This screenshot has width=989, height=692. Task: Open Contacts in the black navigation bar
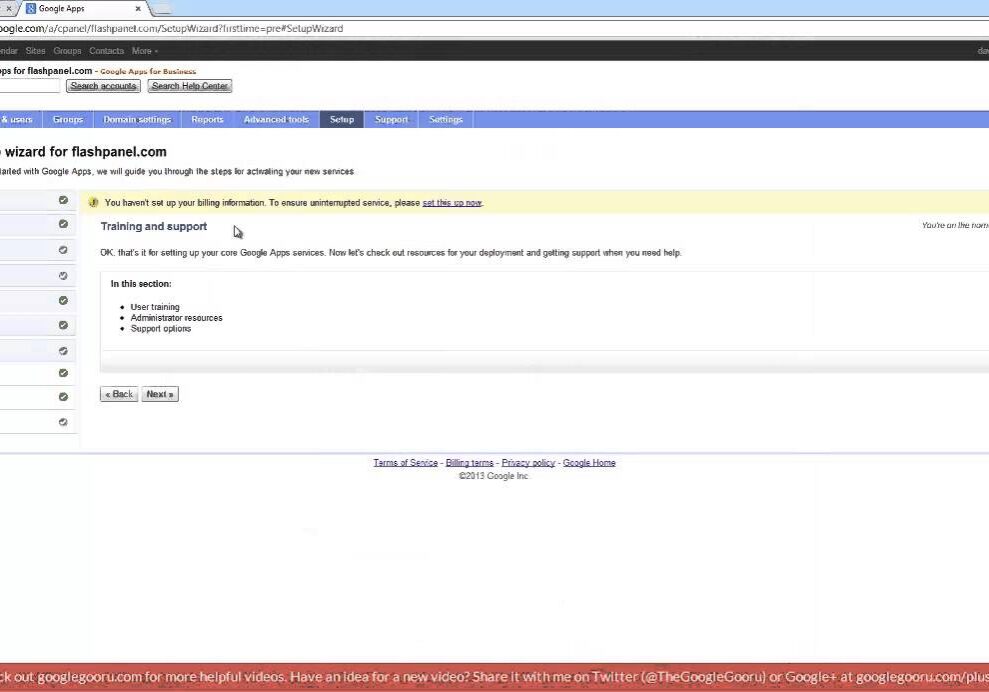pyautogui.click(x=106, y=51)
